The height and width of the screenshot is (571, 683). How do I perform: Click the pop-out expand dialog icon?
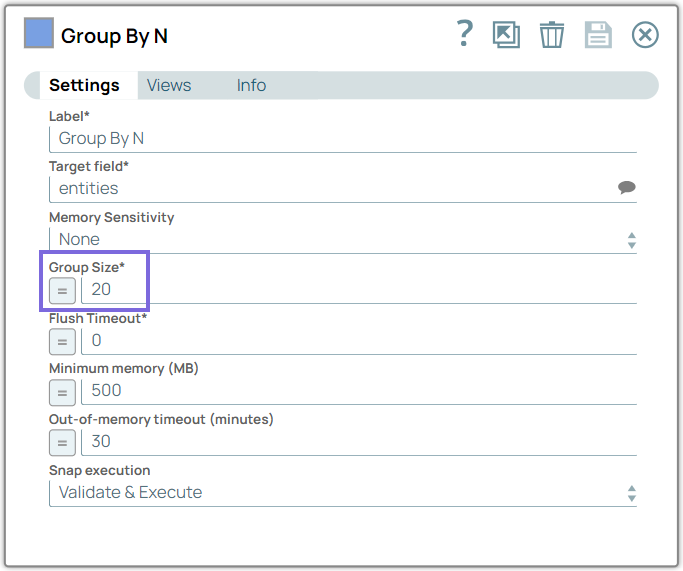pyautogui.click(x=506, y=35)
